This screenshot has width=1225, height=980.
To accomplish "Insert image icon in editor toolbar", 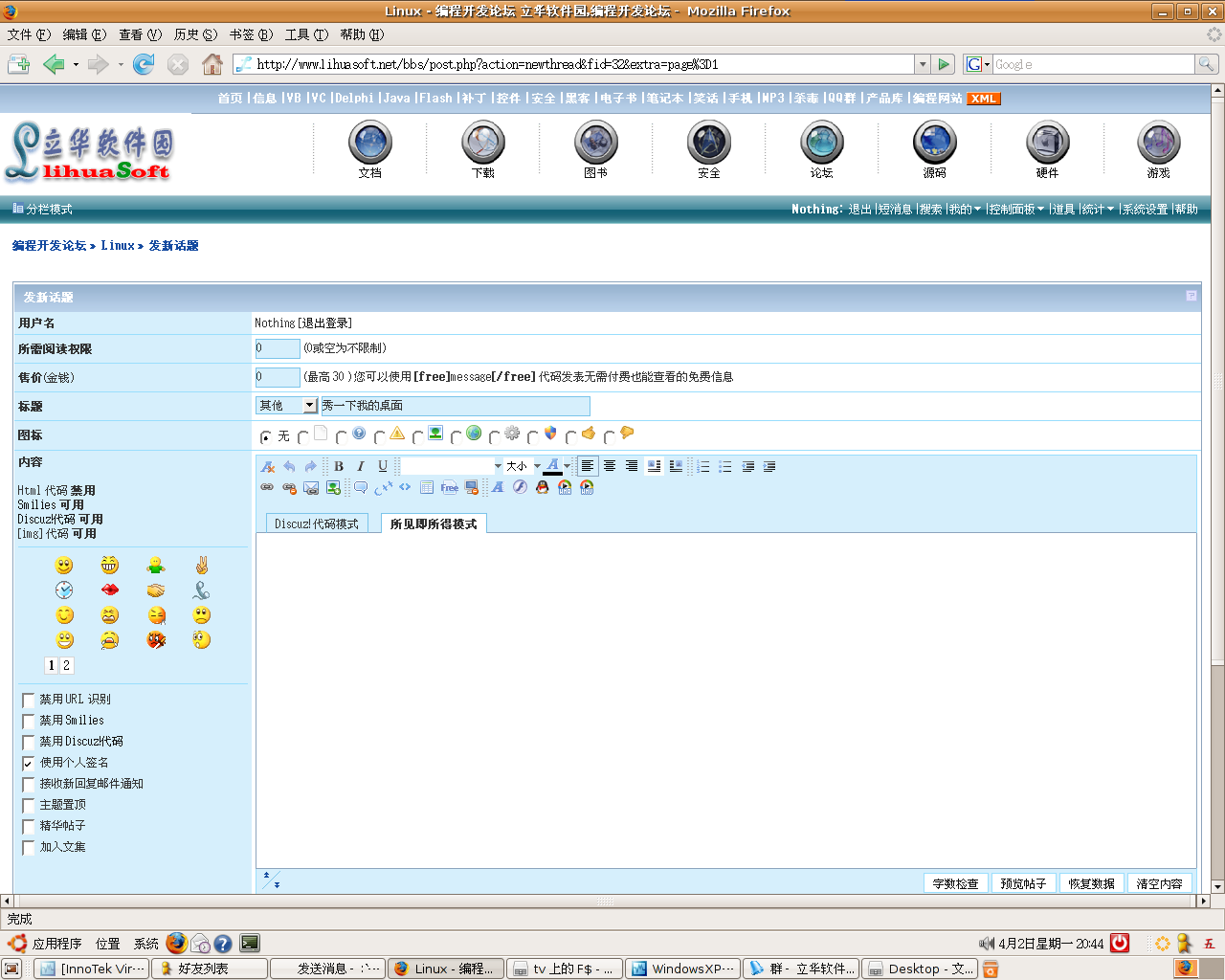I will (333, 487).
